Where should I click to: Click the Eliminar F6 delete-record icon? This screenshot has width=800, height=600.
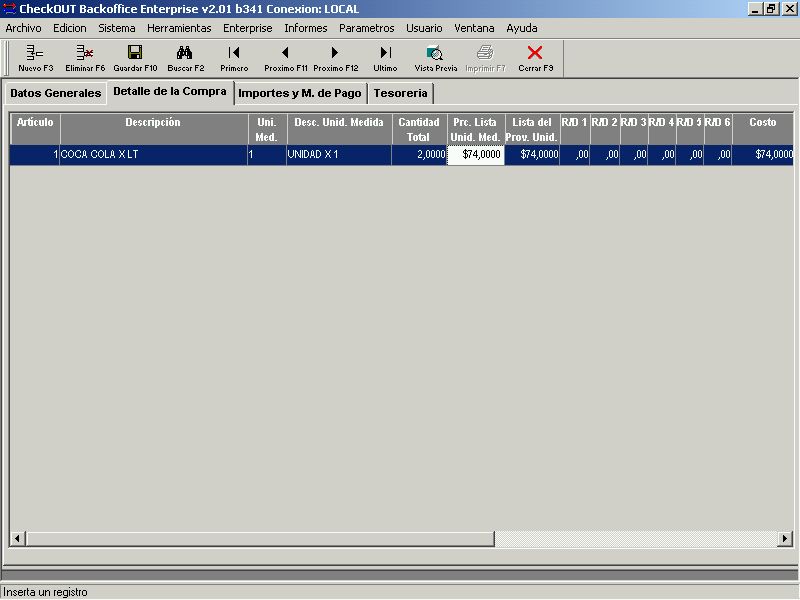[85, 59]
